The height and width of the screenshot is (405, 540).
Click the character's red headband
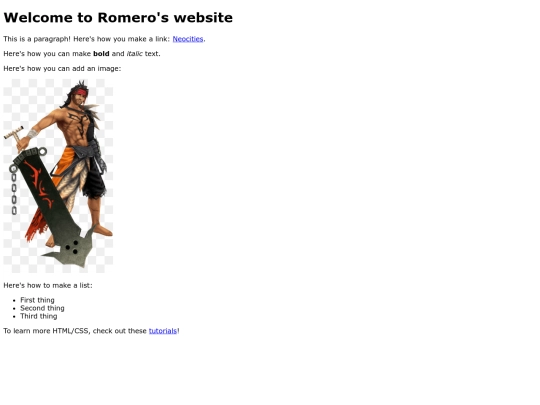[82, 92]
